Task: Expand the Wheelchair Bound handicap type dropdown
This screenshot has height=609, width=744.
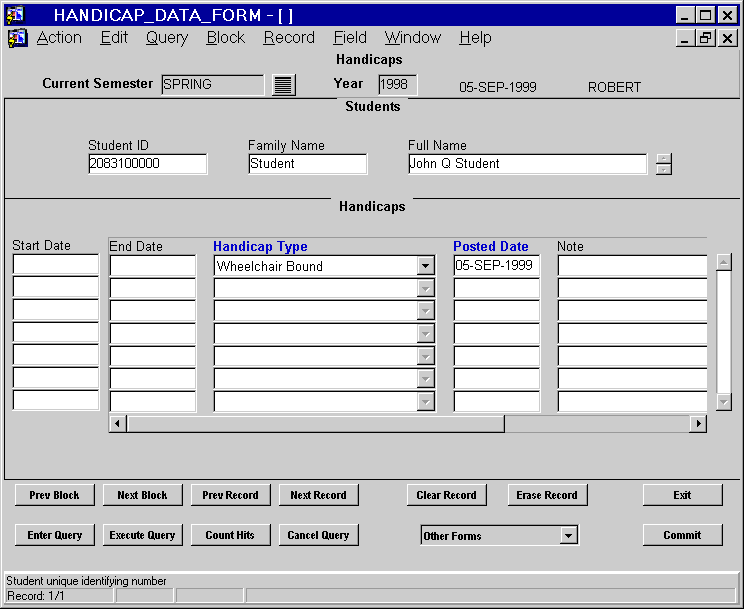Action: pos(426,266)
